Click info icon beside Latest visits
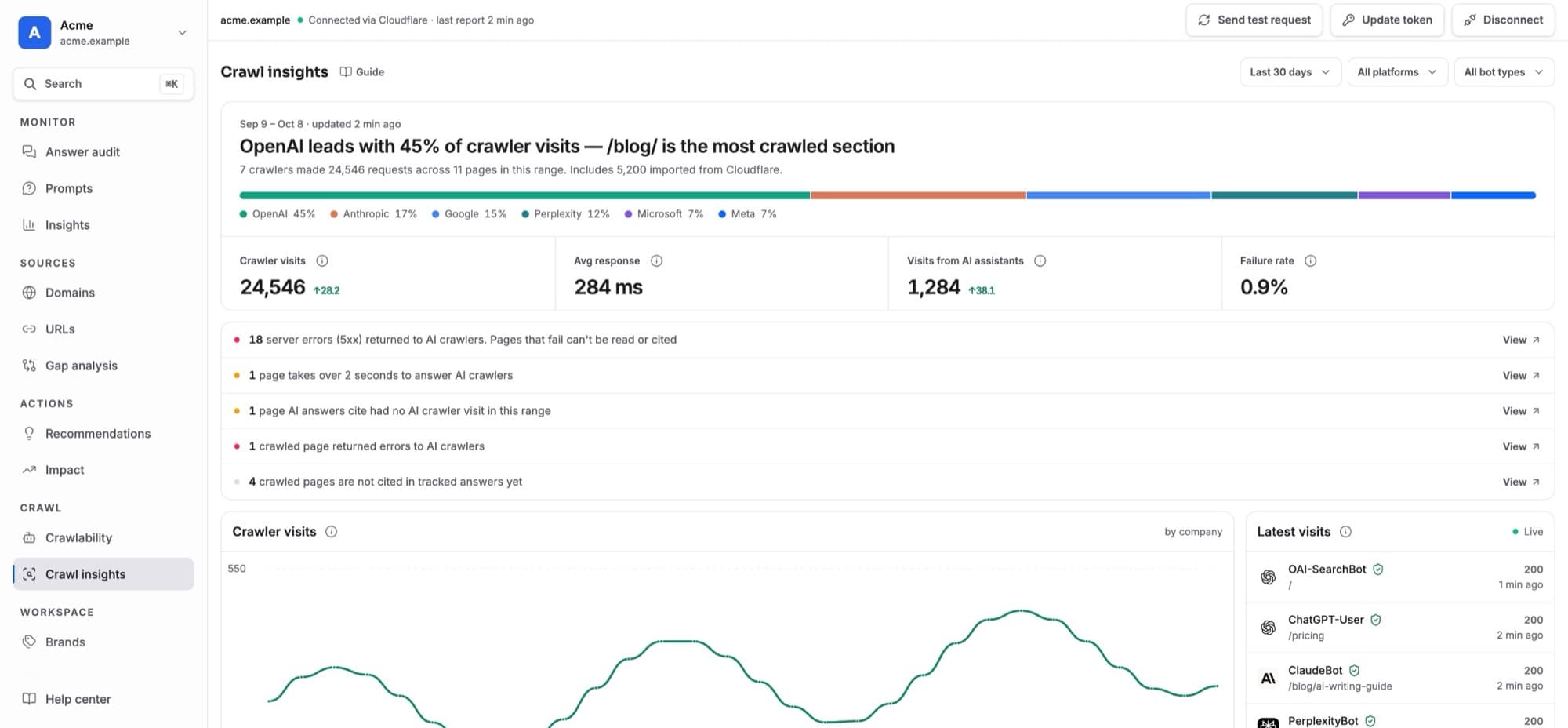Screen dimensions: 1568x728 pos(1346,531)
